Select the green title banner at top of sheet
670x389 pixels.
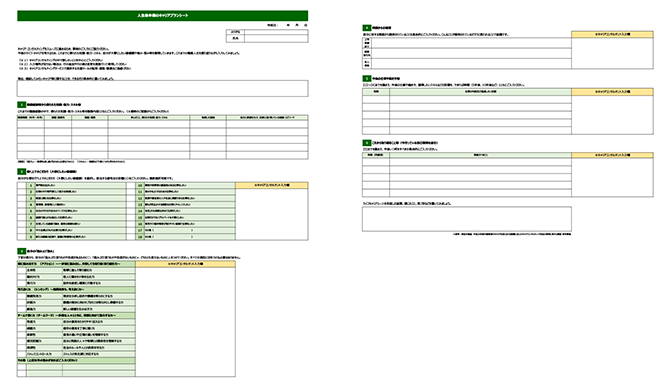coord(162,16)
